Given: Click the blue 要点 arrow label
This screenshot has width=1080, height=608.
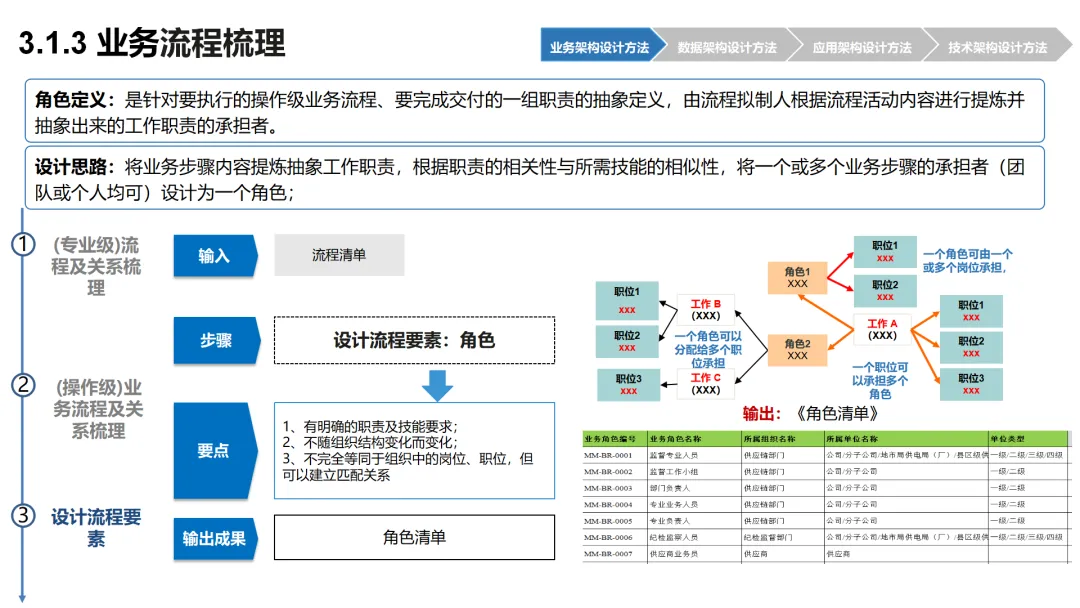Looking at the screenshot, I should 215,451.
